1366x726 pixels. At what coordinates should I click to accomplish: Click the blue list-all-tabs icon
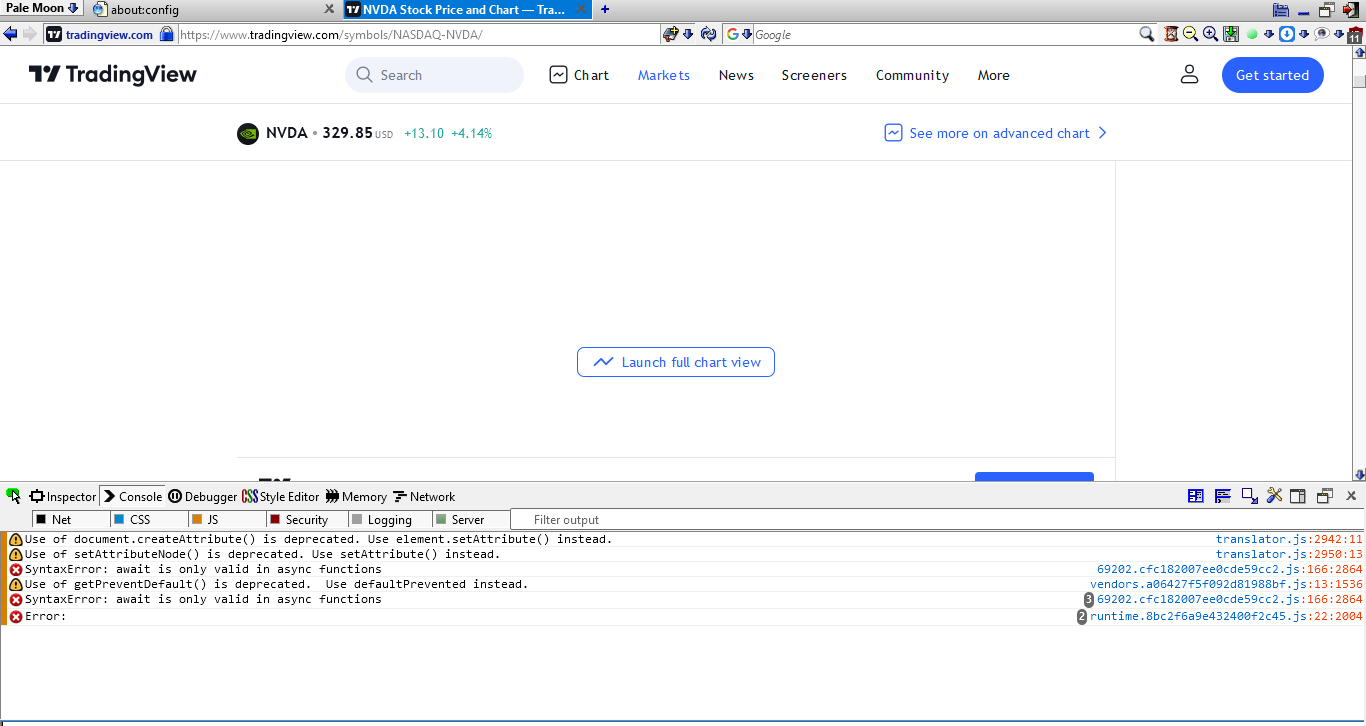1281,10
